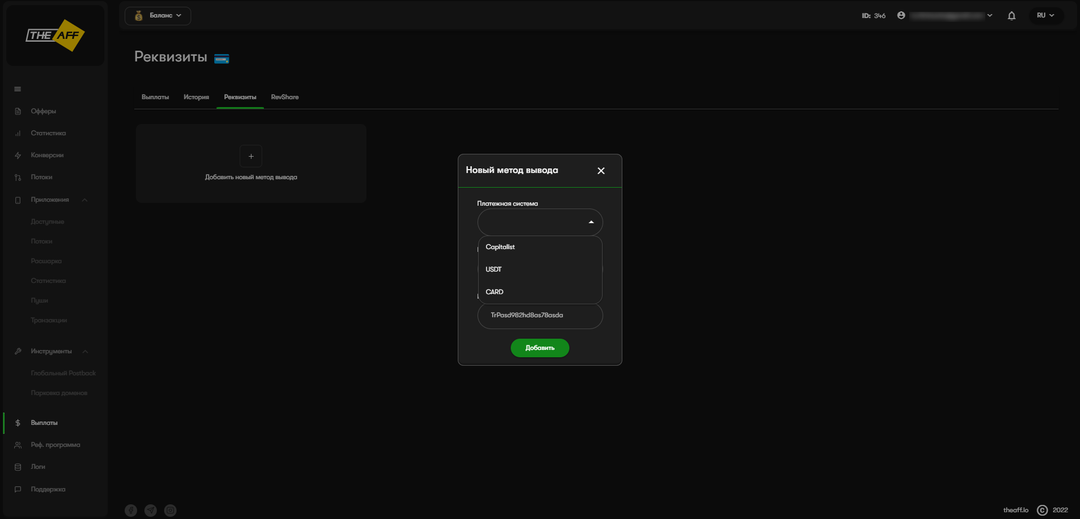This screenshot has height=519, width=1080.
Task: Choose Capitalist from payment system list
Action: pos(500,247)
